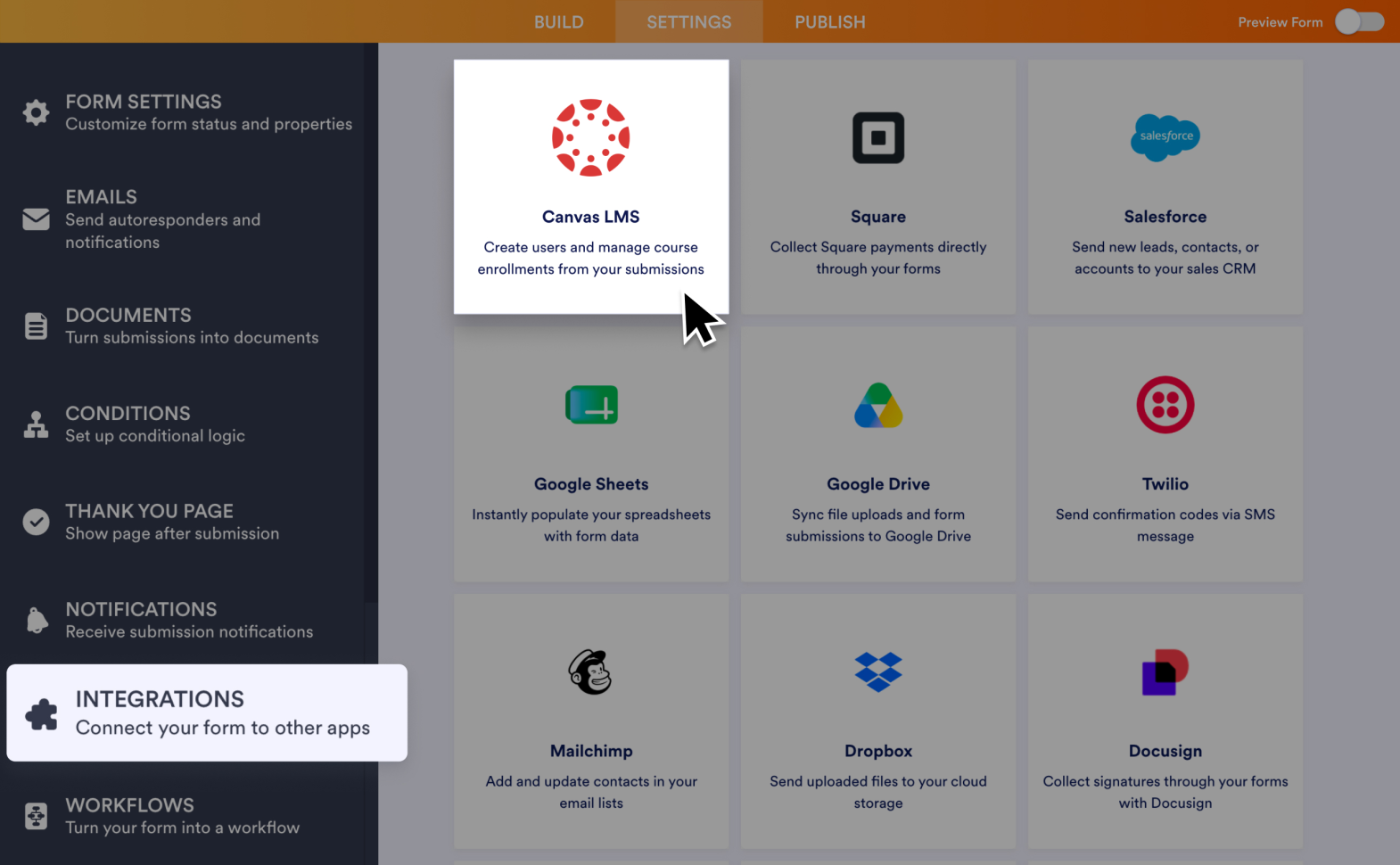Click 'Connect your form to other apps' text
The image size is (1400, 865).
[x=223, y=728]
